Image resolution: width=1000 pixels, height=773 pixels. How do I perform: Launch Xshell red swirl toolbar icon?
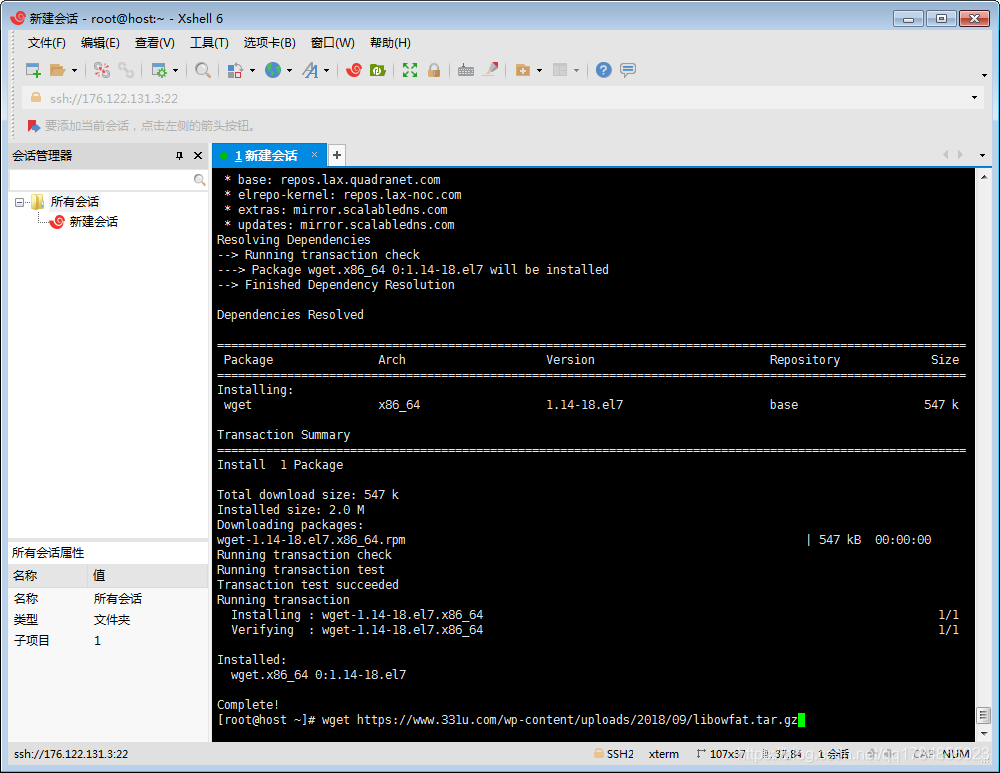click(x=354, y=70)
